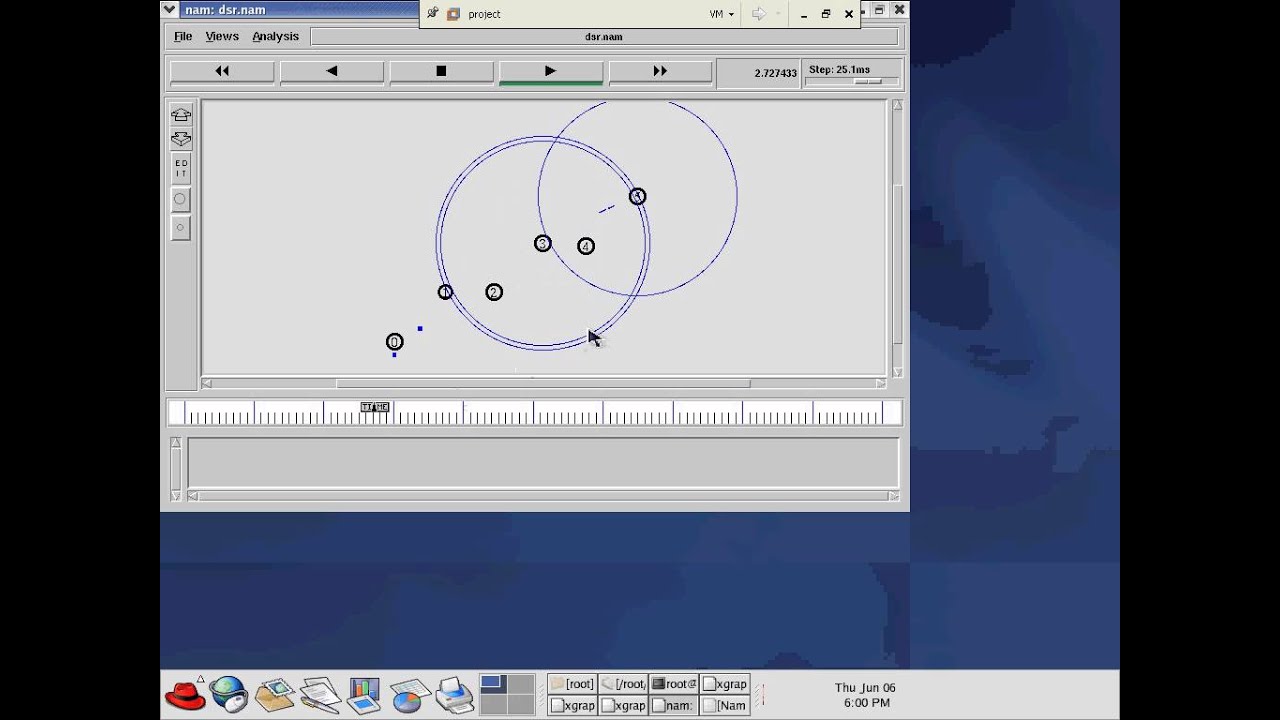1280x720 pixels.
Task: Launch the word processor icon in panel
Action: 320,695
